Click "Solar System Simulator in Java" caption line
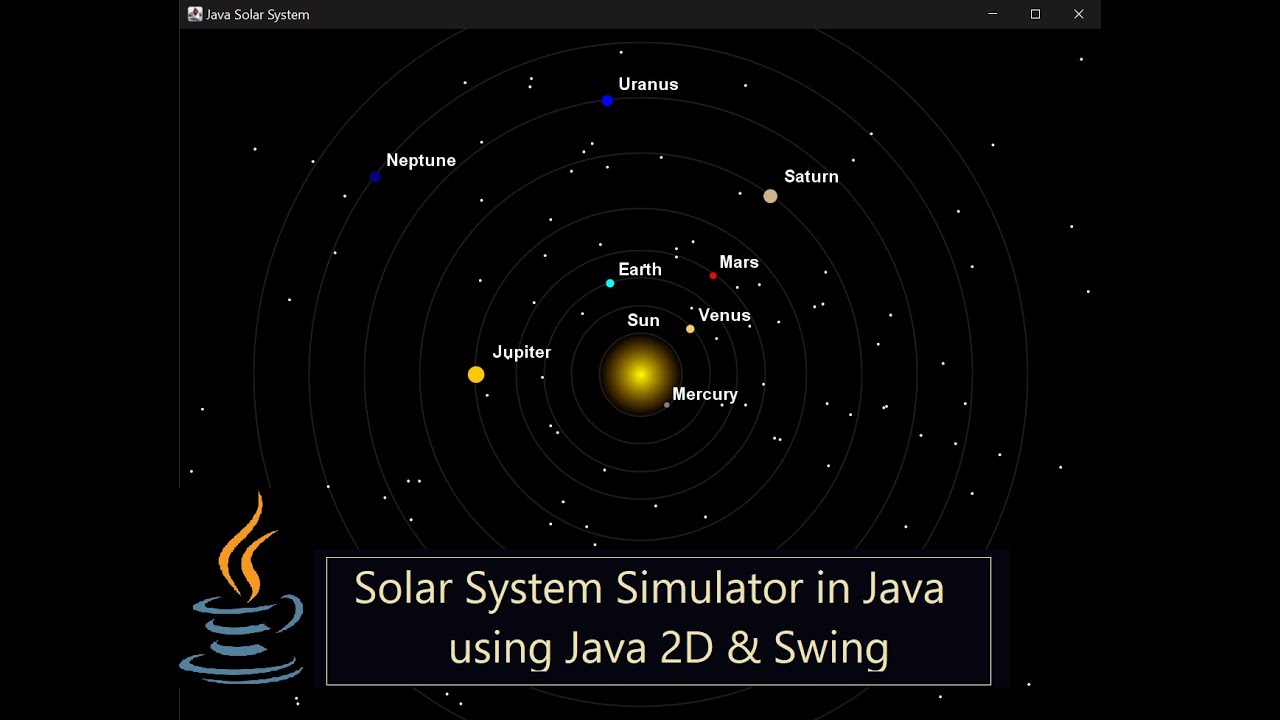The image size is (1280, 720). pyautogui.click(x=649, y=587)
